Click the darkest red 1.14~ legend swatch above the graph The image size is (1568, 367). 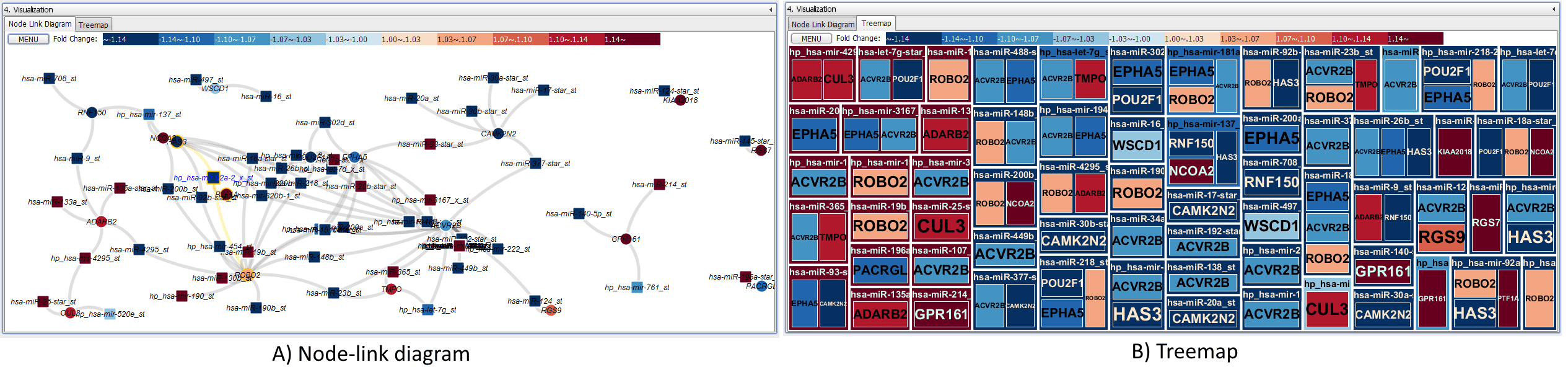[632, 40]
